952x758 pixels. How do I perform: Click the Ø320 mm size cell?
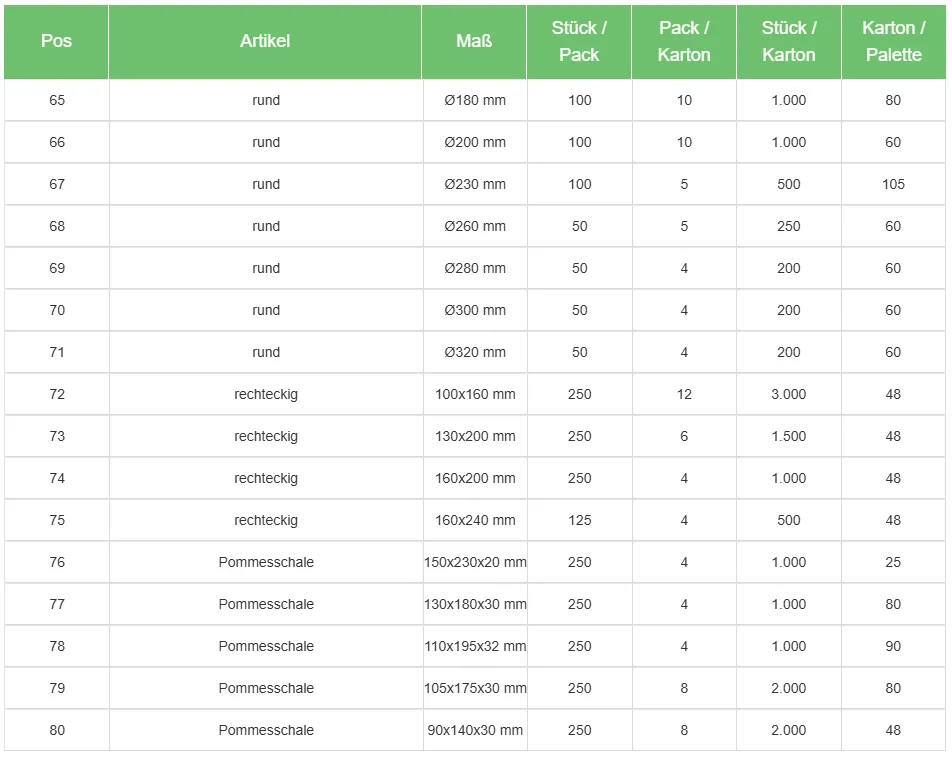(x=475, y=352)
